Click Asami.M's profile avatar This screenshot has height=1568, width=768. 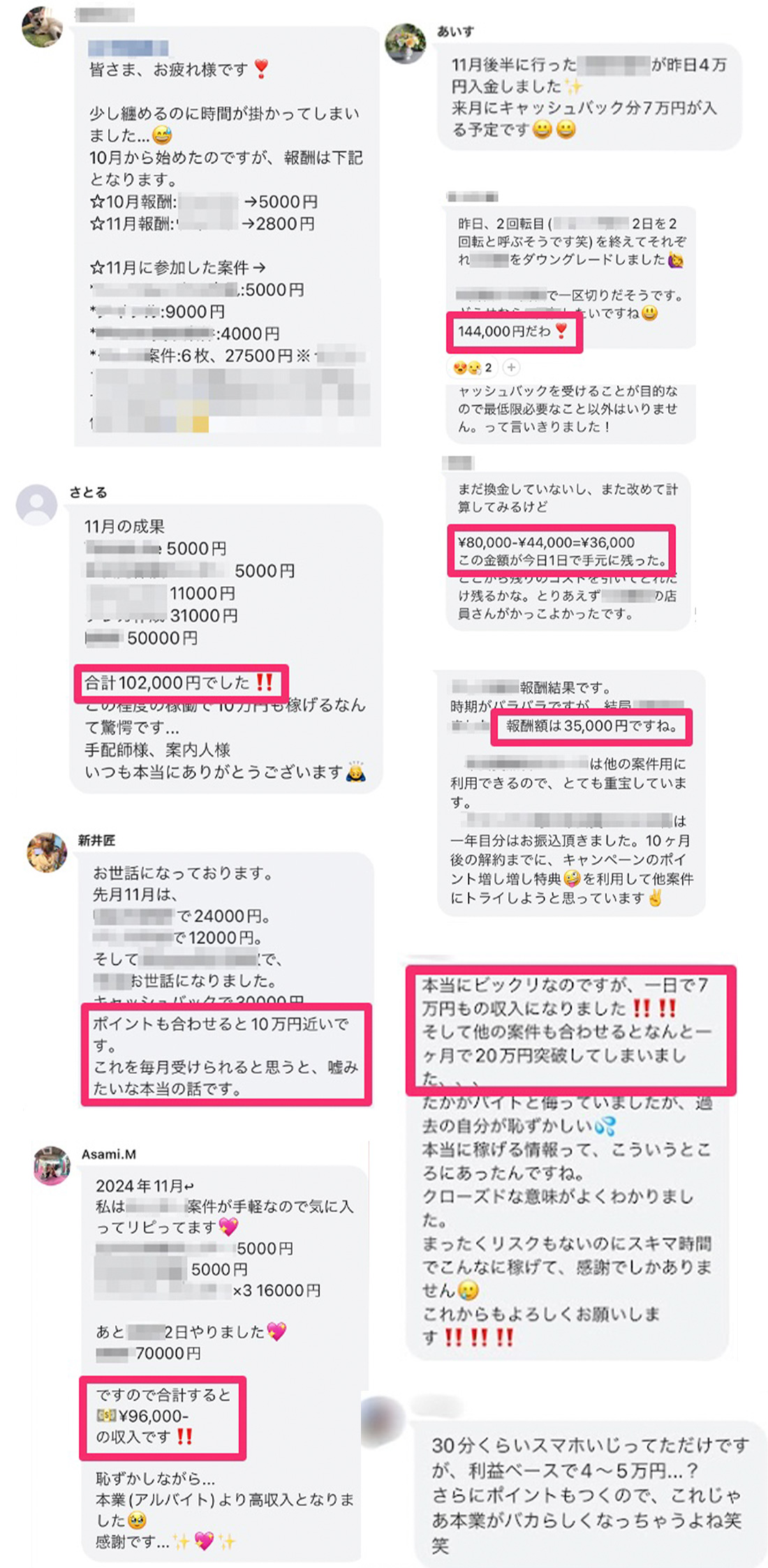[52, 1165]
